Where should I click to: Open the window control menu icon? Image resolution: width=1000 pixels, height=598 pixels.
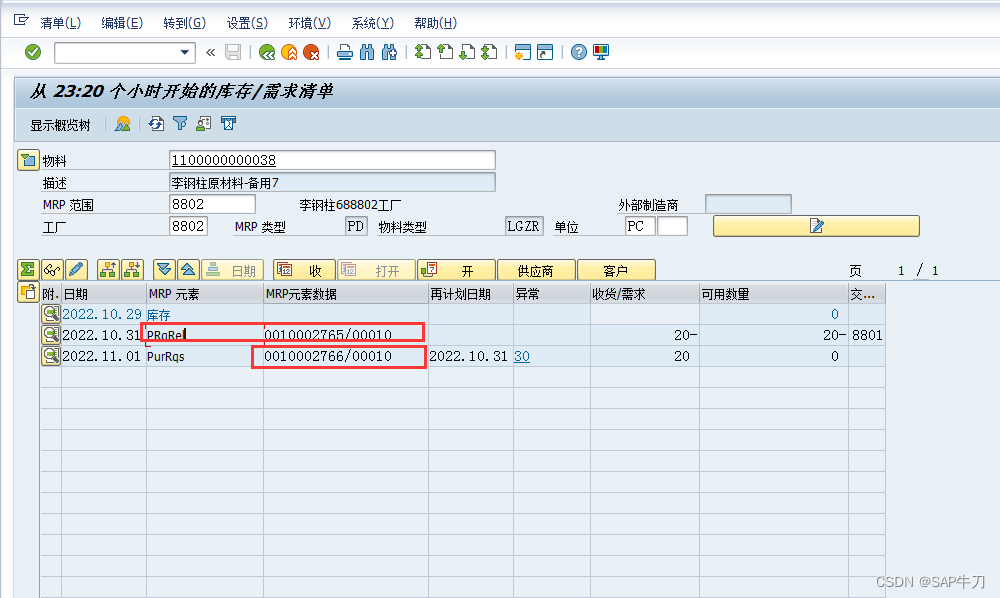click(21, 21)
